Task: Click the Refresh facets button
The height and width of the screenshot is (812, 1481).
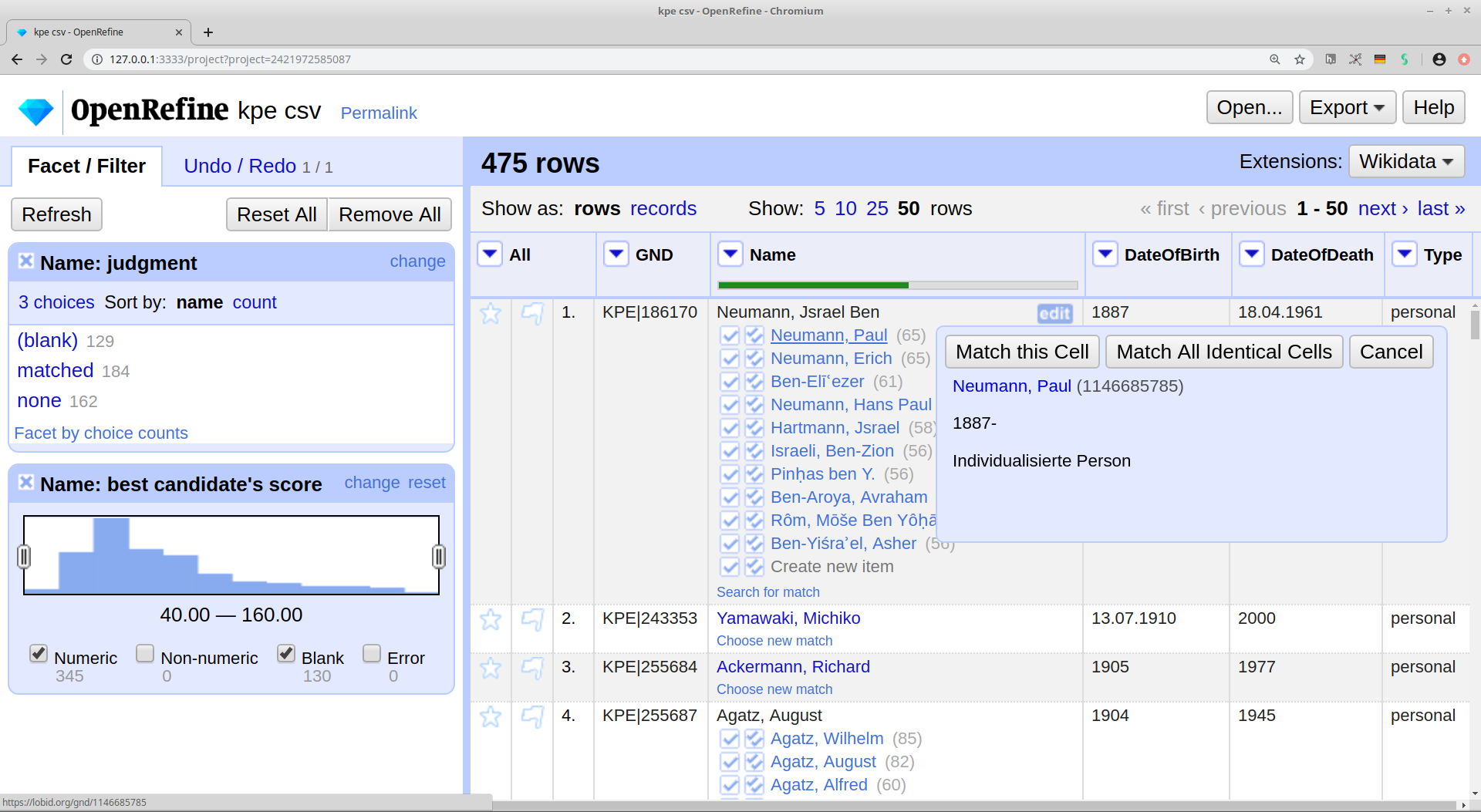Action: (x=56, y=214)
